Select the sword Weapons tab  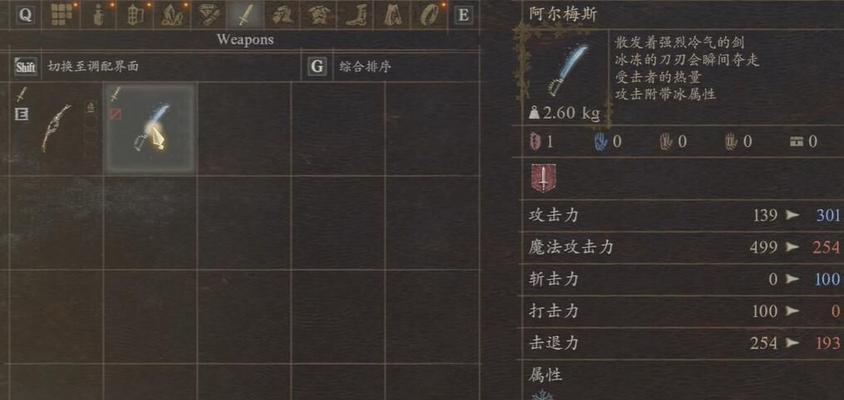click(x=244, y=14)
